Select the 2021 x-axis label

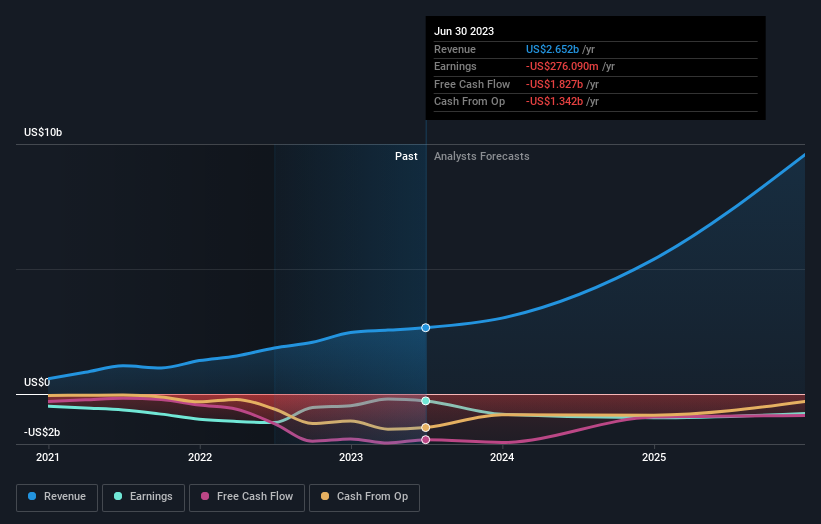coord(48,458)
